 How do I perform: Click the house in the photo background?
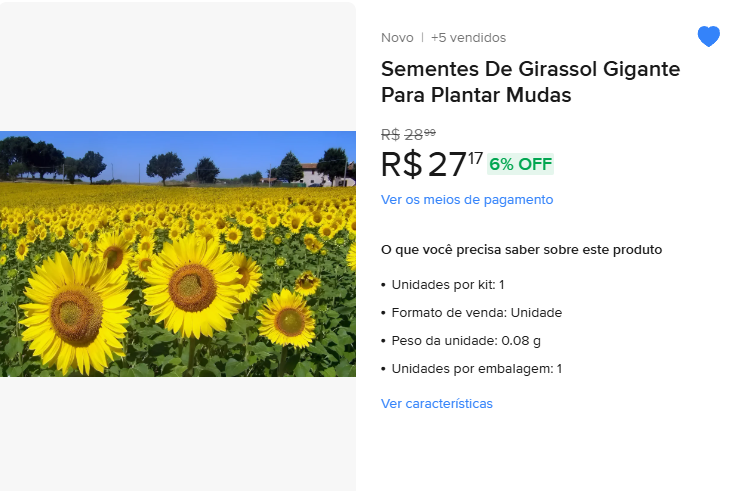coord(321,174)
